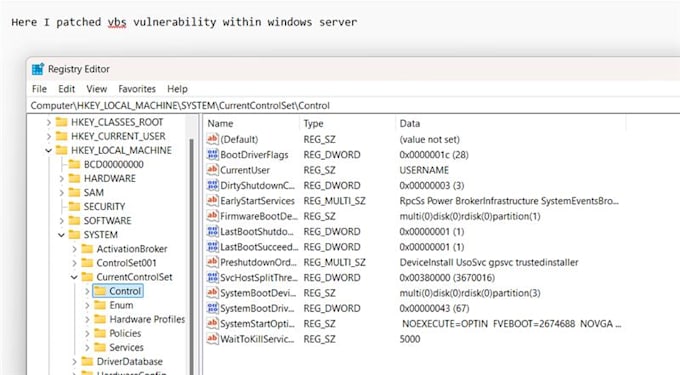This screenshot has width=680, height=375.
Task: Click the (Default) string value icon
Action: pyautogui.click(x=212, y=139)
